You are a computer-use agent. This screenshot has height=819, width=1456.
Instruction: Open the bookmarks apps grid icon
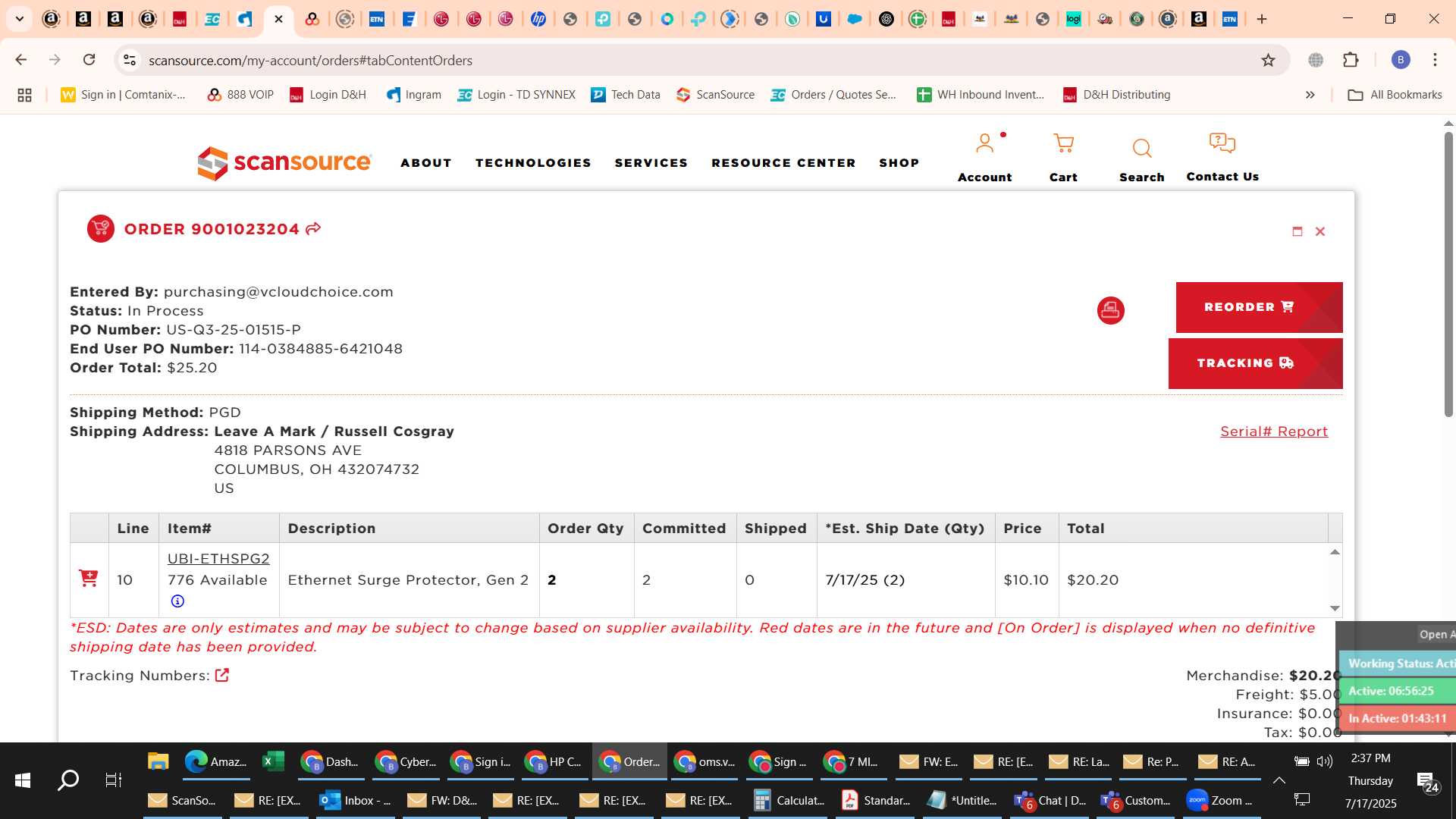click(x=24, y=95)
